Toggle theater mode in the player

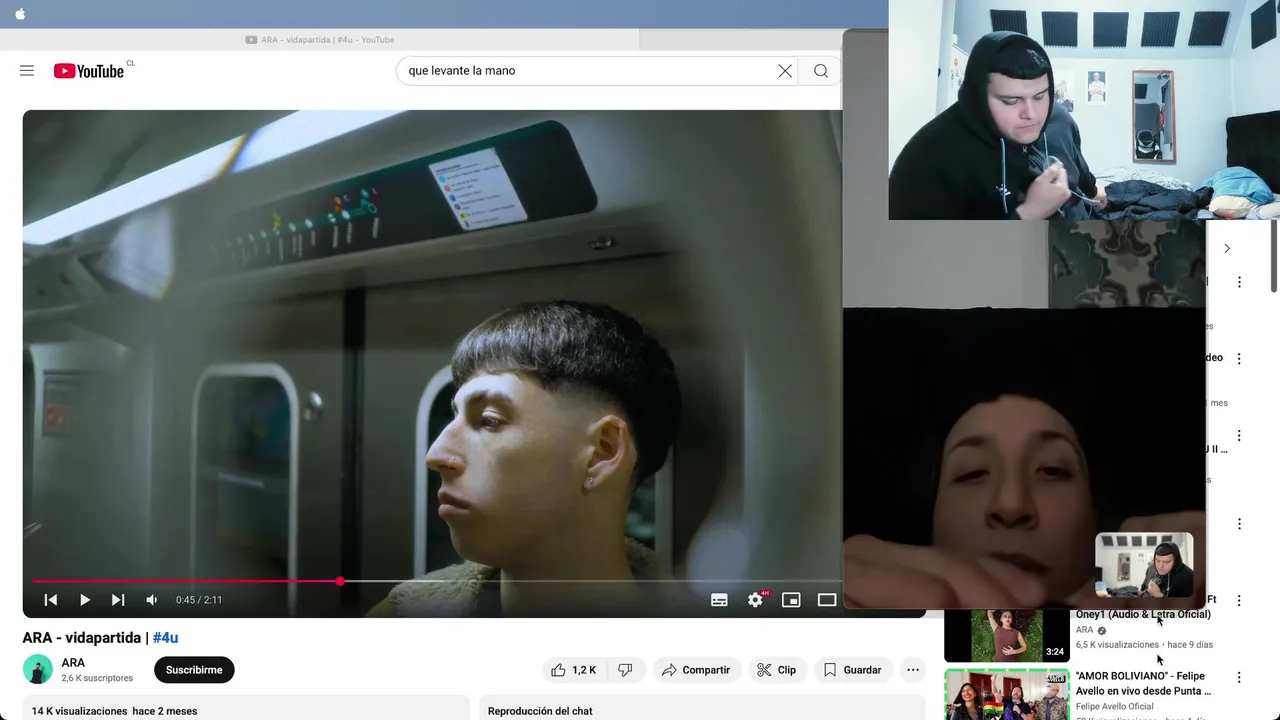coord(827,600)
